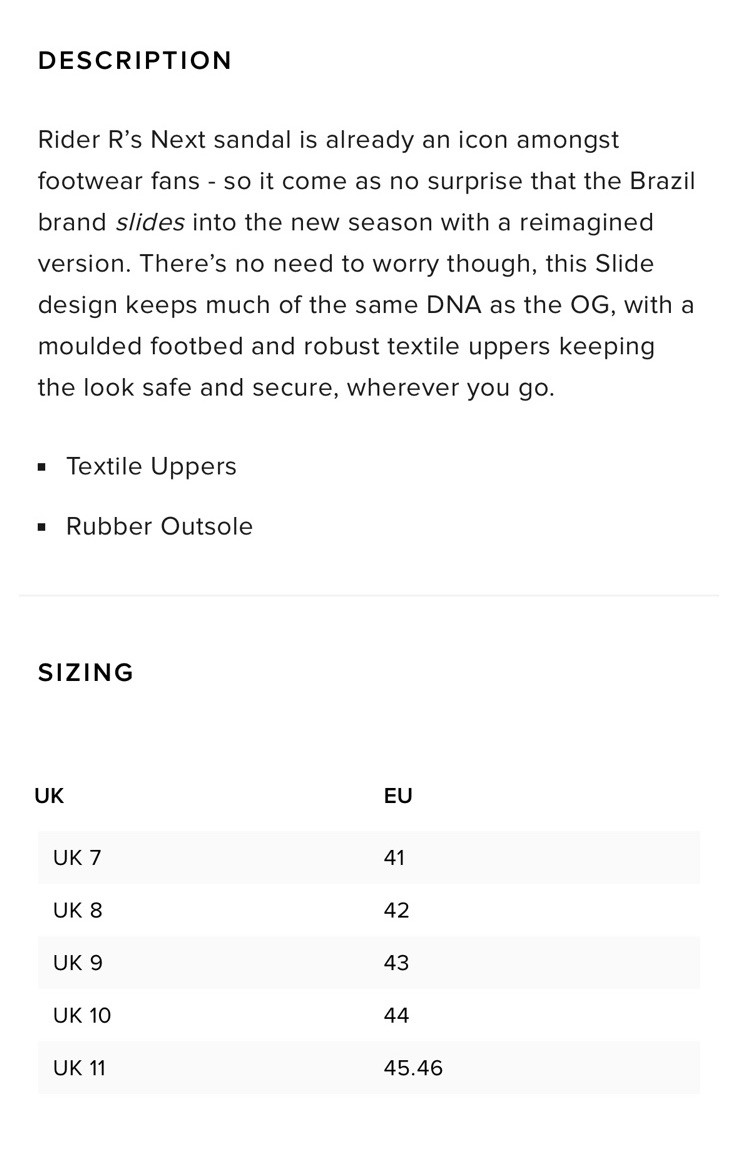Screen dimensions: 738x1158
Task: Click the UK column header
Action: [49, 795]
